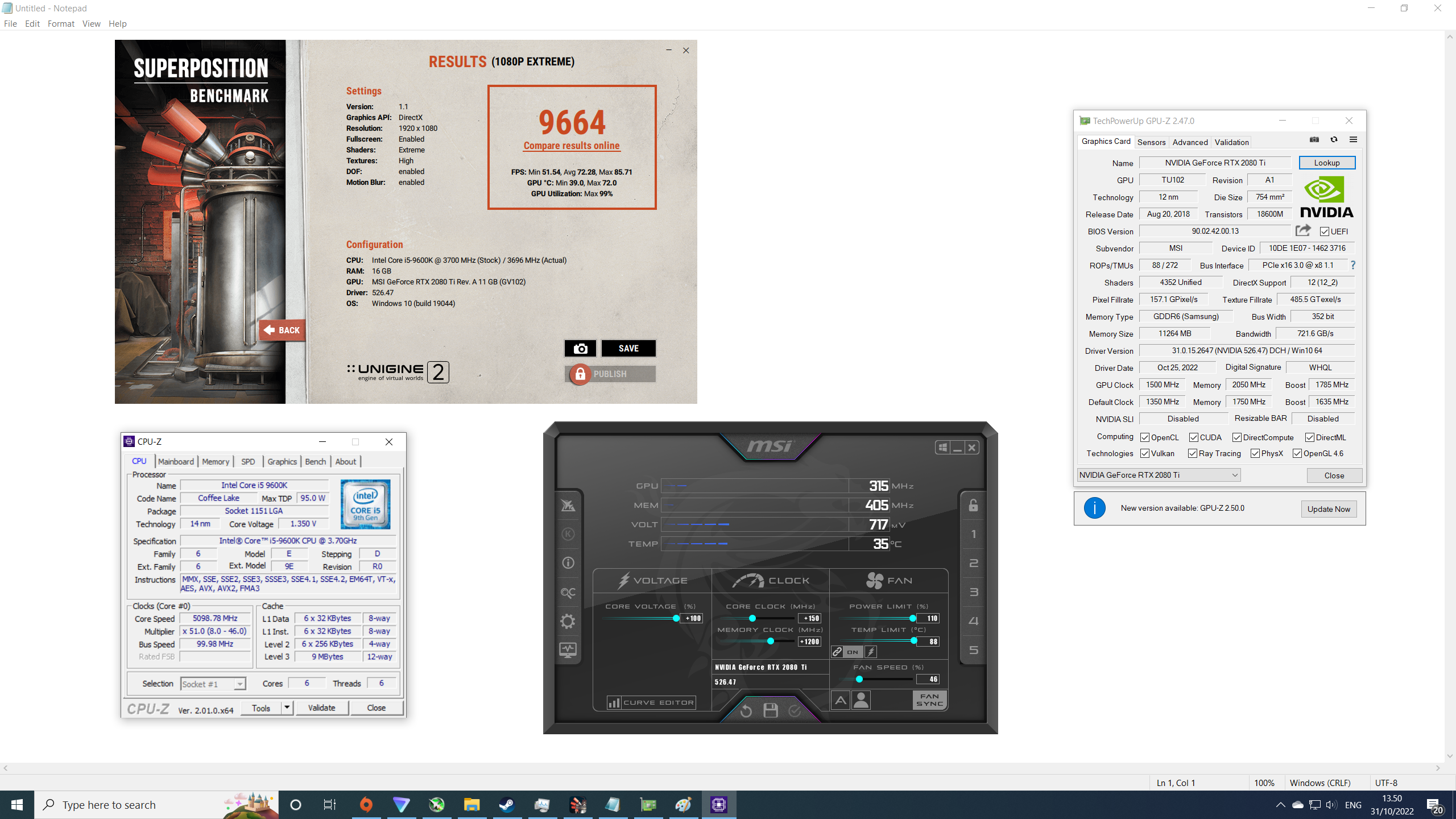Toggle auto fan mode in Afterburner
The width and height of the screenshot is (1456, 819).
[841, 700]
